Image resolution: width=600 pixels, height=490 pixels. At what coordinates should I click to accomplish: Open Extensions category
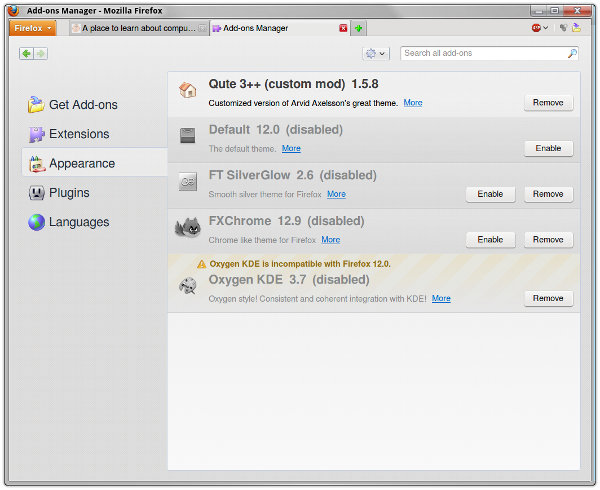click(x=94, y=134)
